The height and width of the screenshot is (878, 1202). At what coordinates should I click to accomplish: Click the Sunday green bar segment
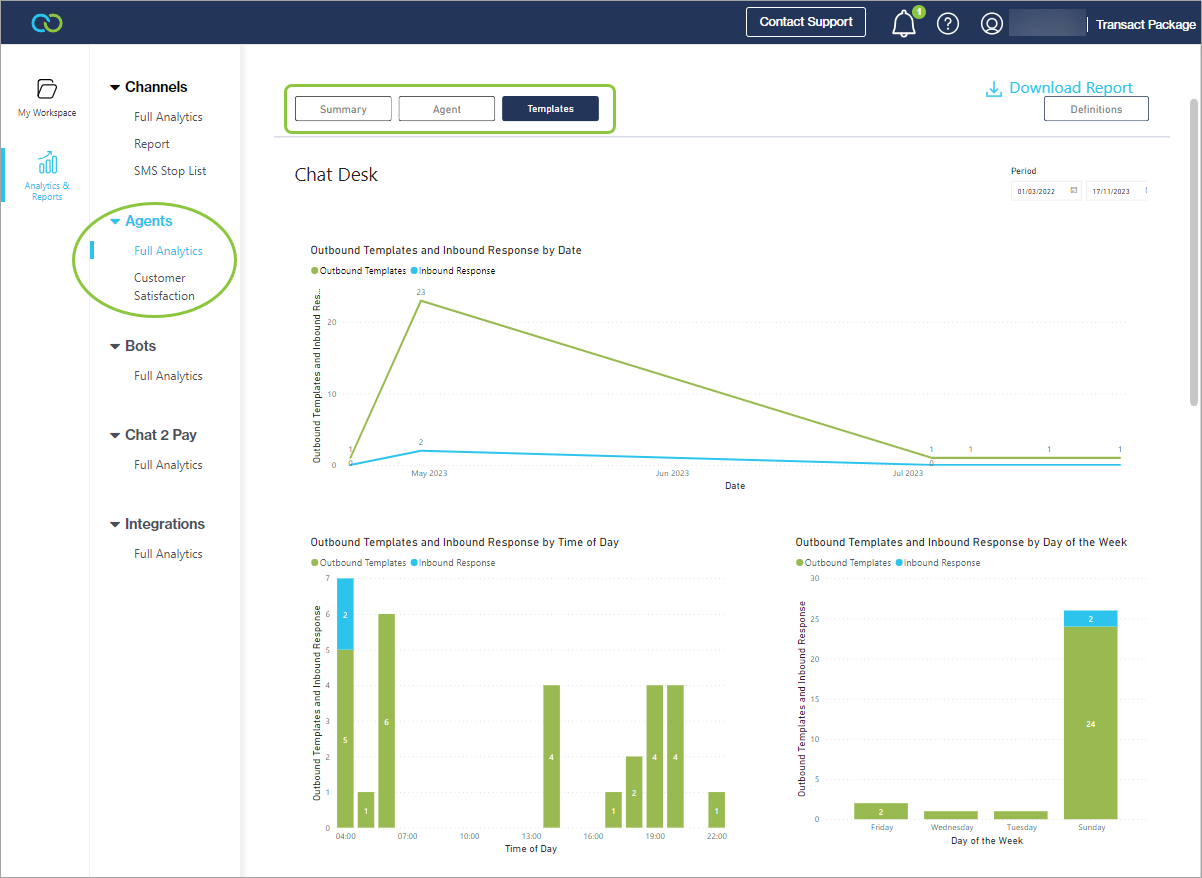(x=1090, y=723)
